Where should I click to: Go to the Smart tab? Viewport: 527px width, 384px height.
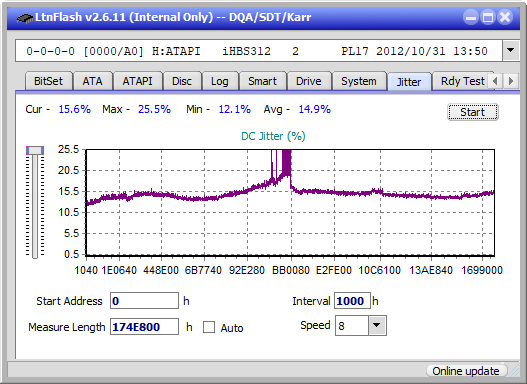[x=262, y=81]
